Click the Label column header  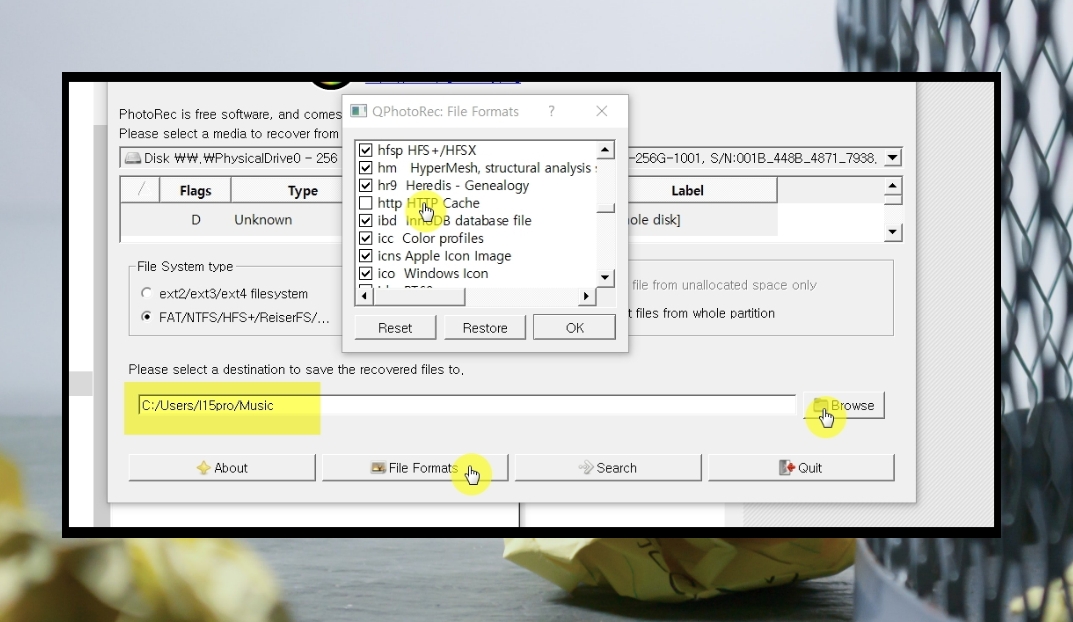pyautogui.click(x=687, y=190)
